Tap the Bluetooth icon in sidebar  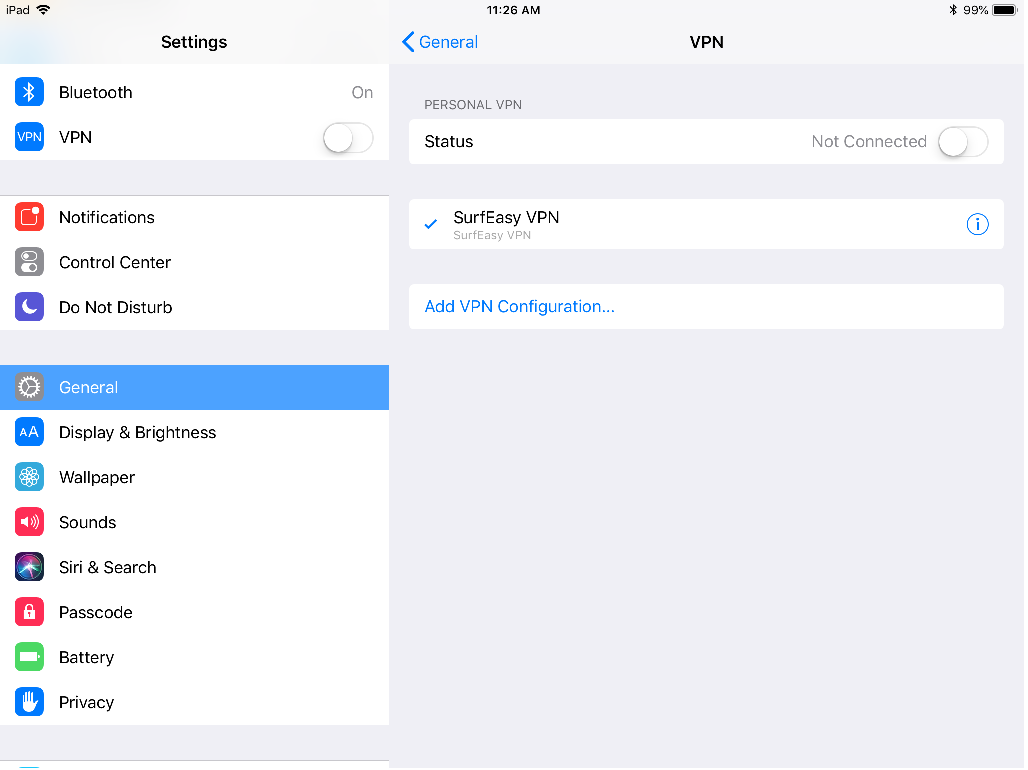29,92
